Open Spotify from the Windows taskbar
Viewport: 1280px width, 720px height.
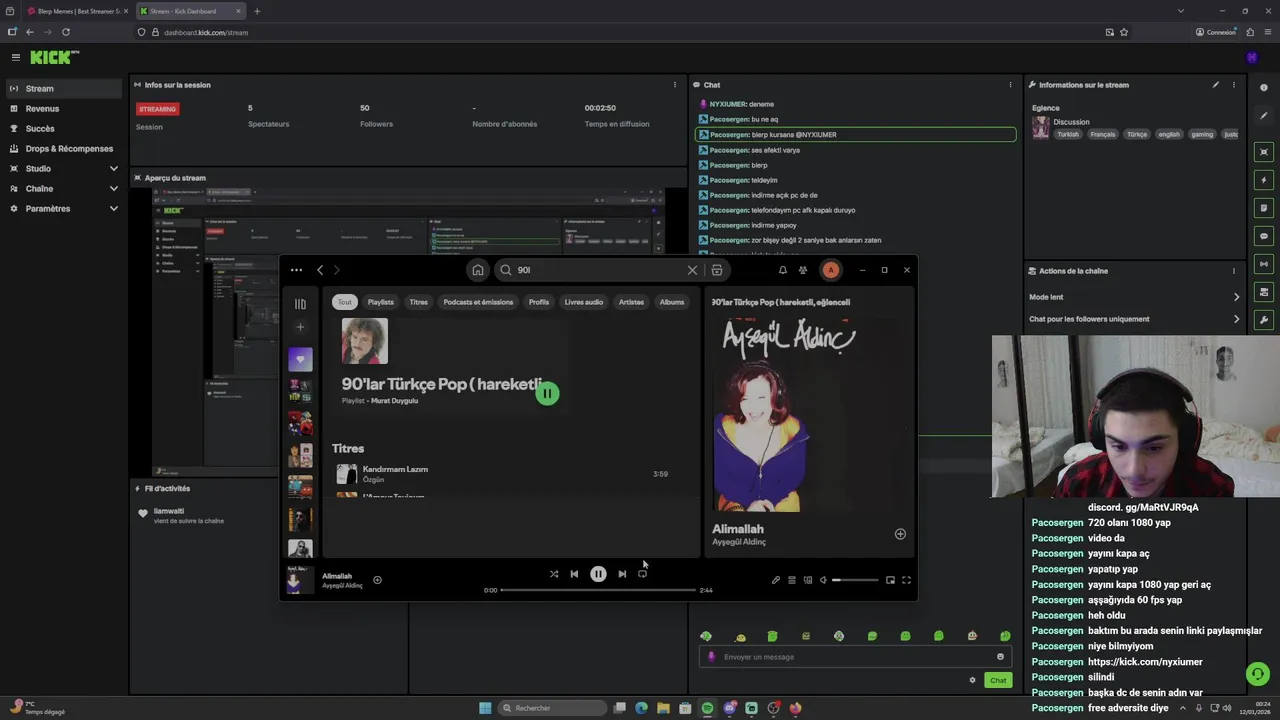(x=707, y=708)
